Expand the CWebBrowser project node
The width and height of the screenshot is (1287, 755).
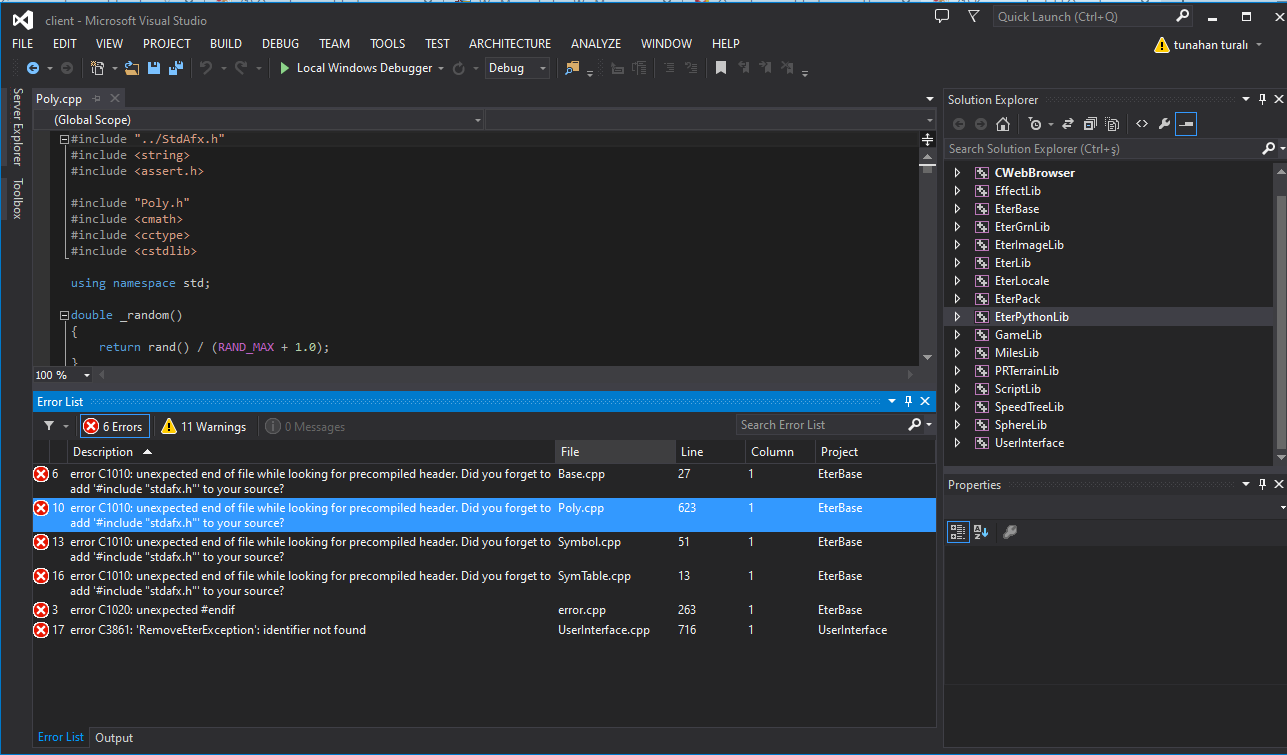(x=957, y=173)
